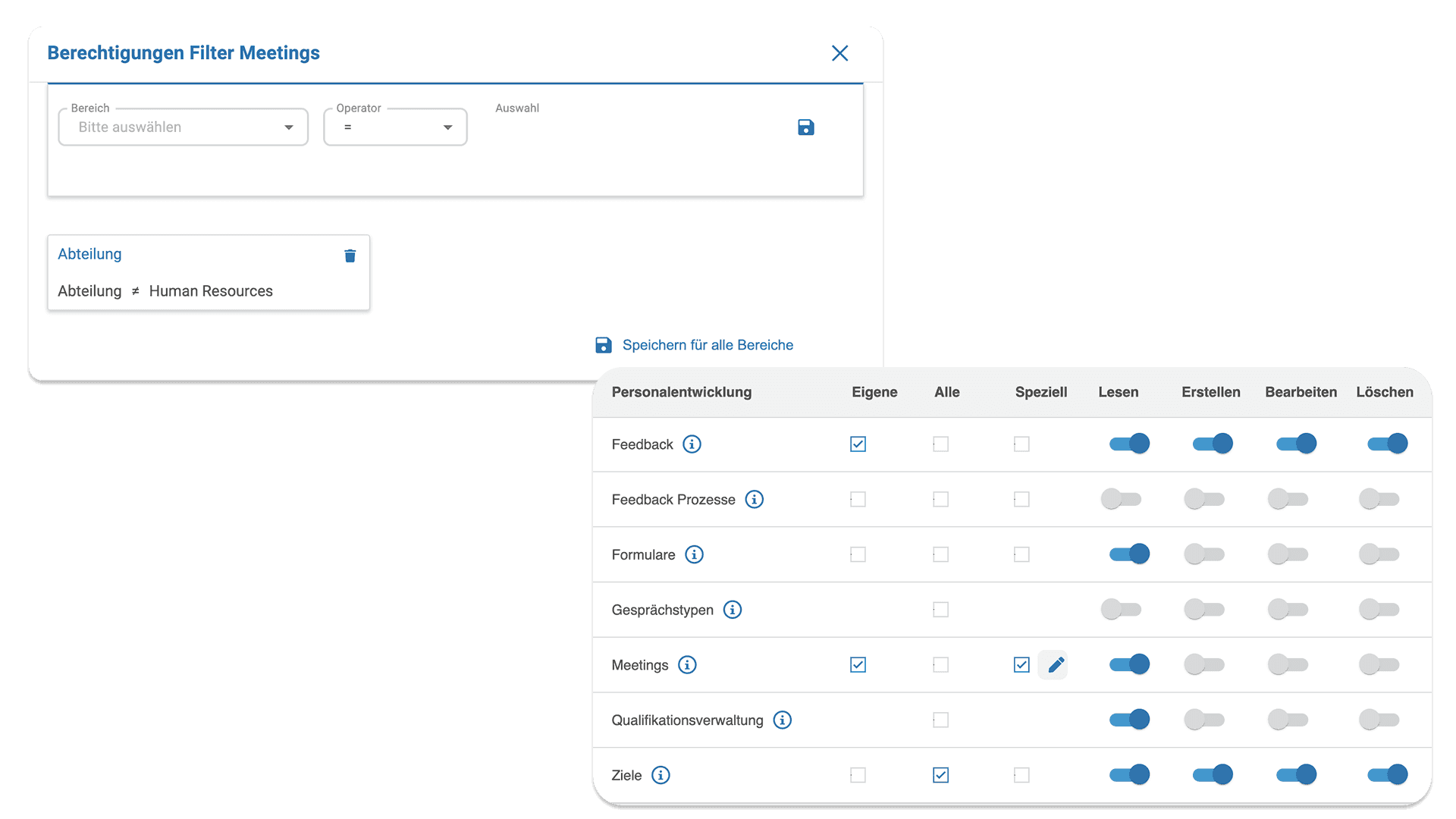Check Alle checkbox for Feedback Prozesse
Viewport: 1456px width, 819px height.
940,499
